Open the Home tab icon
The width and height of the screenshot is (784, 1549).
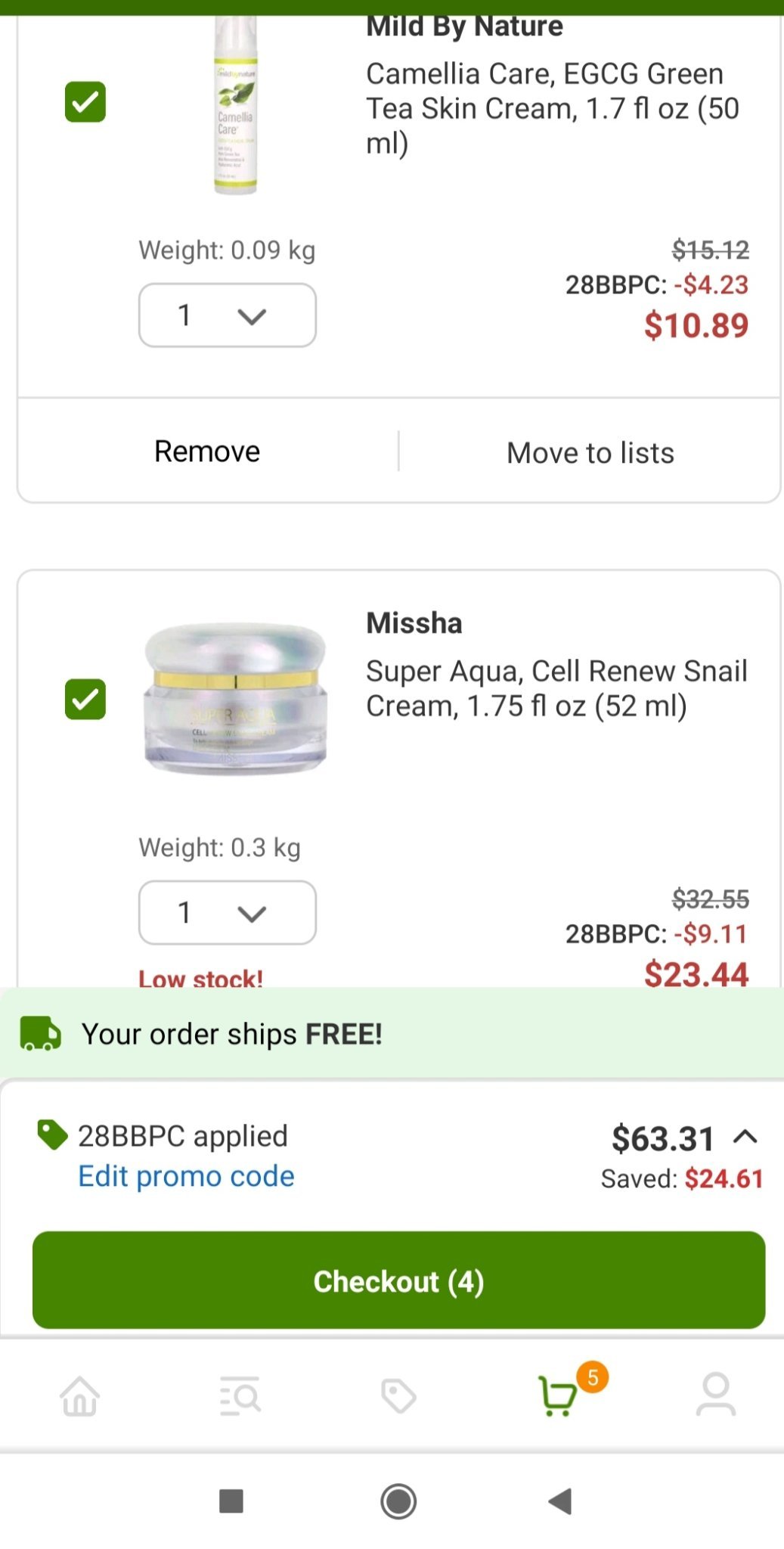coord(80,1395)
